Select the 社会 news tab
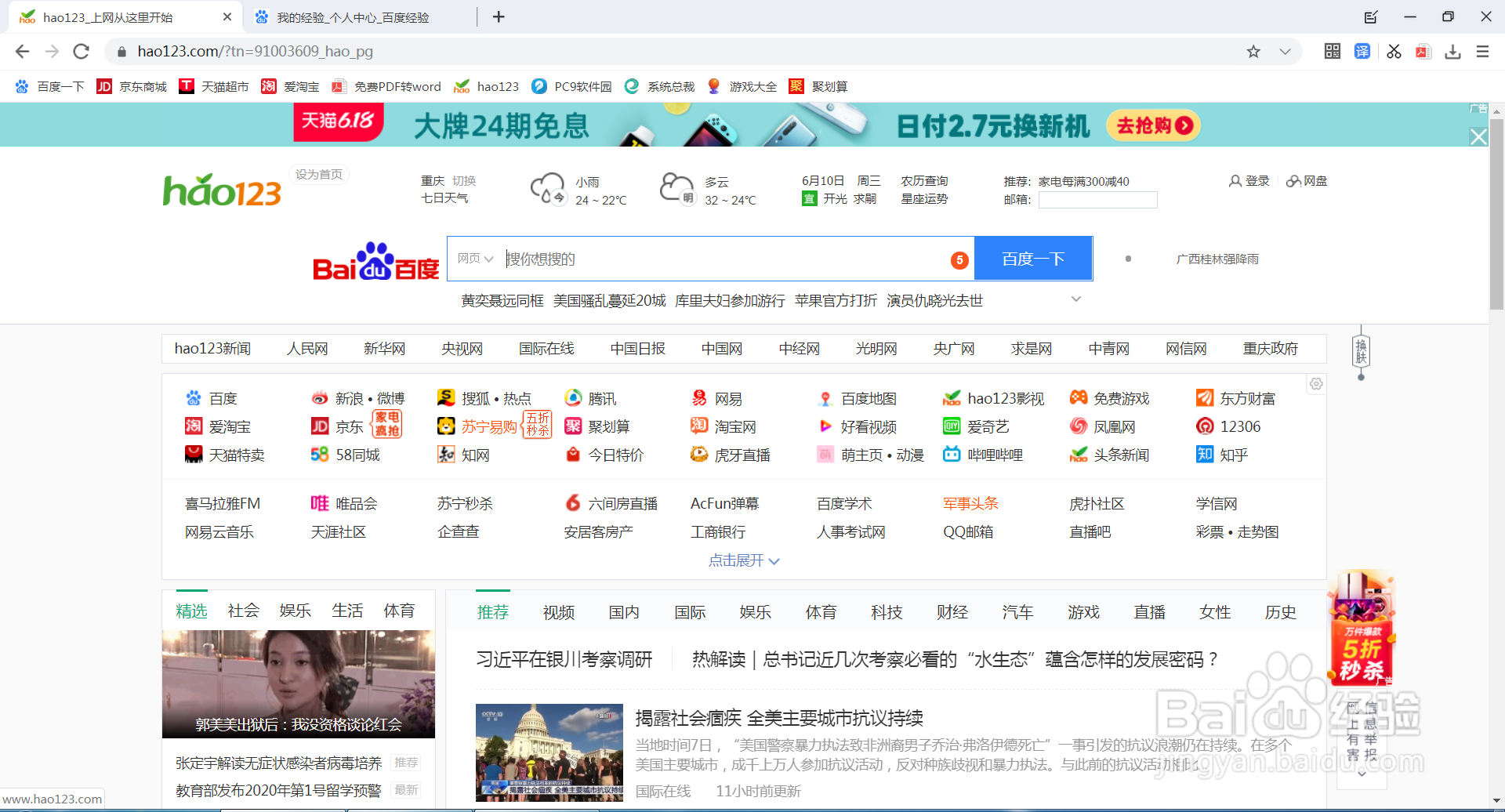The height and width of the screenshot is (812, 1505). tap(243, 611)
